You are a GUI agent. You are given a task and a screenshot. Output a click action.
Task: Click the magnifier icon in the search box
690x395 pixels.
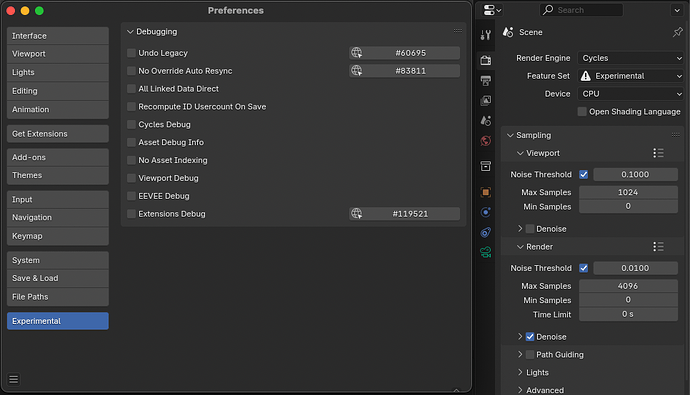(548, 10)
